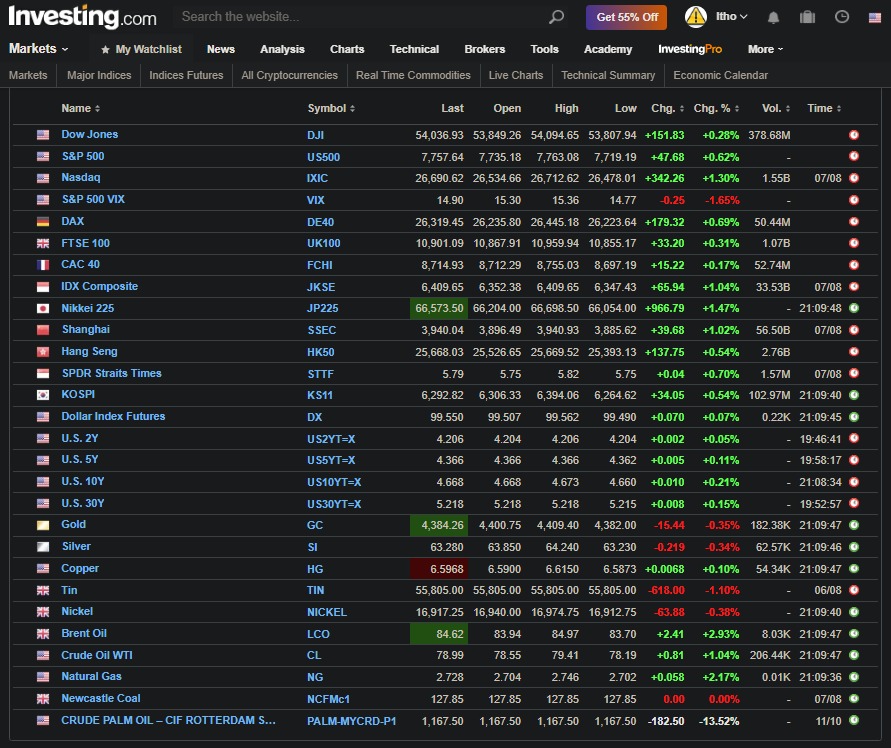891x748 pixels.
Task: Click the red clock icon in Tin row
Action: tap(853, 590)
